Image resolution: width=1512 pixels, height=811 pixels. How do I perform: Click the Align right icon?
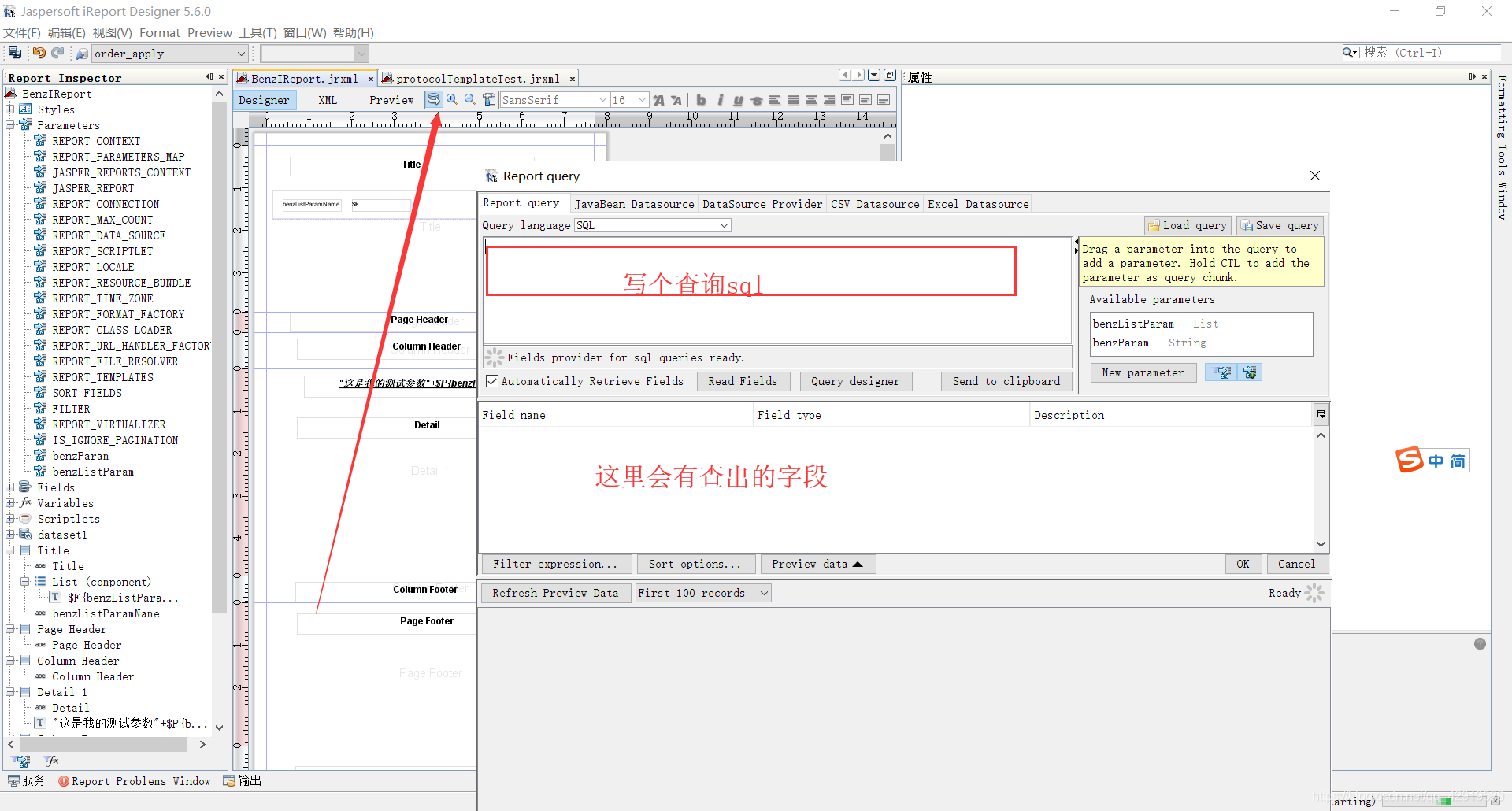tap(829, 100)
